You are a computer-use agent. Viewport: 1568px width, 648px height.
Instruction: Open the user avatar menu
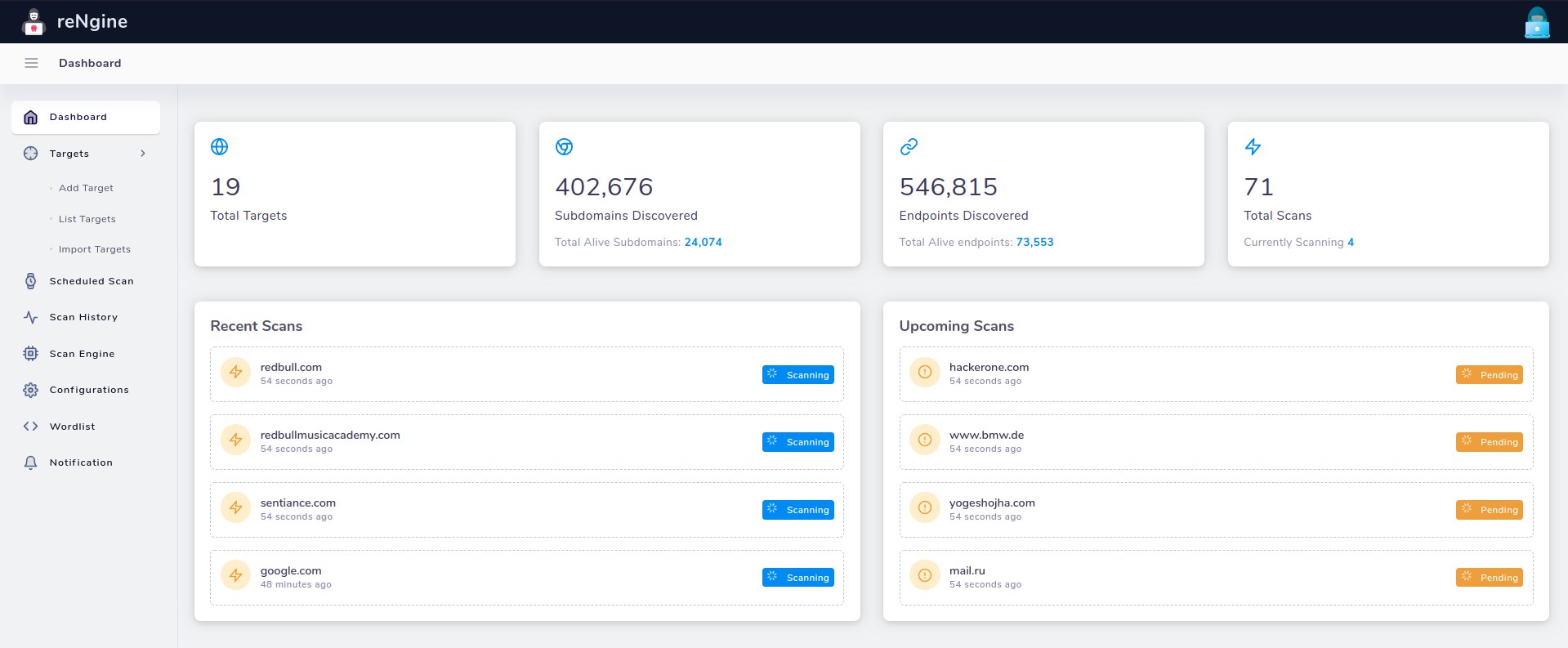[1536, 22]
